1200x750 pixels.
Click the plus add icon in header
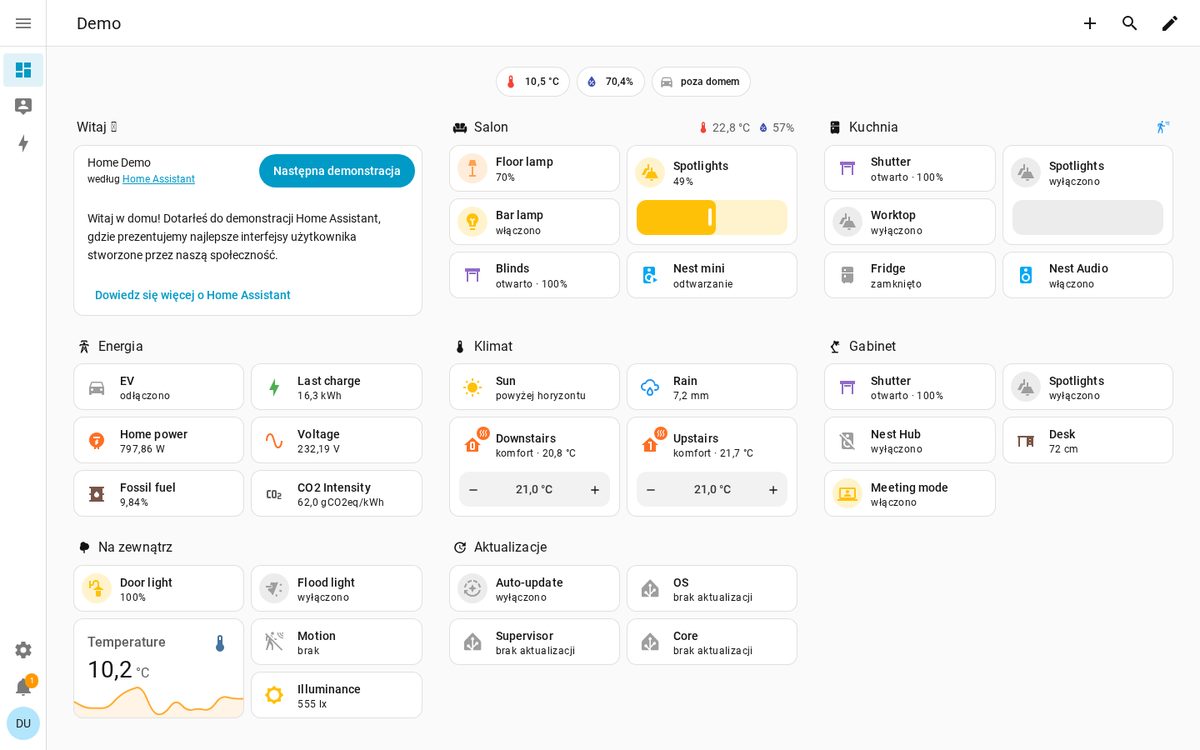pos(1090,23)
